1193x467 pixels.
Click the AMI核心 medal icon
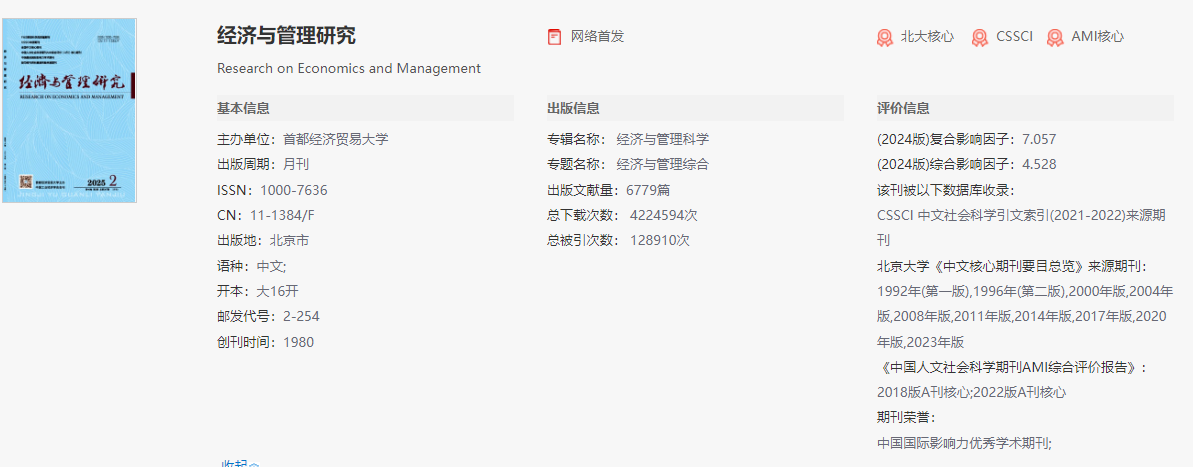click(1055, 37)
